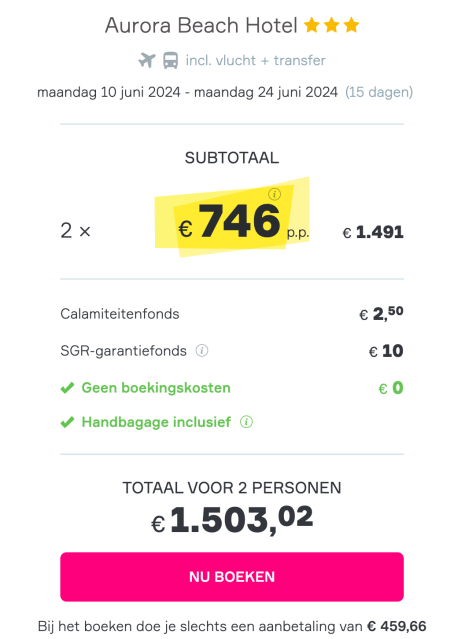The height and width of the screenshot is (639, 450).
Task: Click checkmark beside Handbagage inclusief
Action: pyautogui.click(x=67, y=422)
